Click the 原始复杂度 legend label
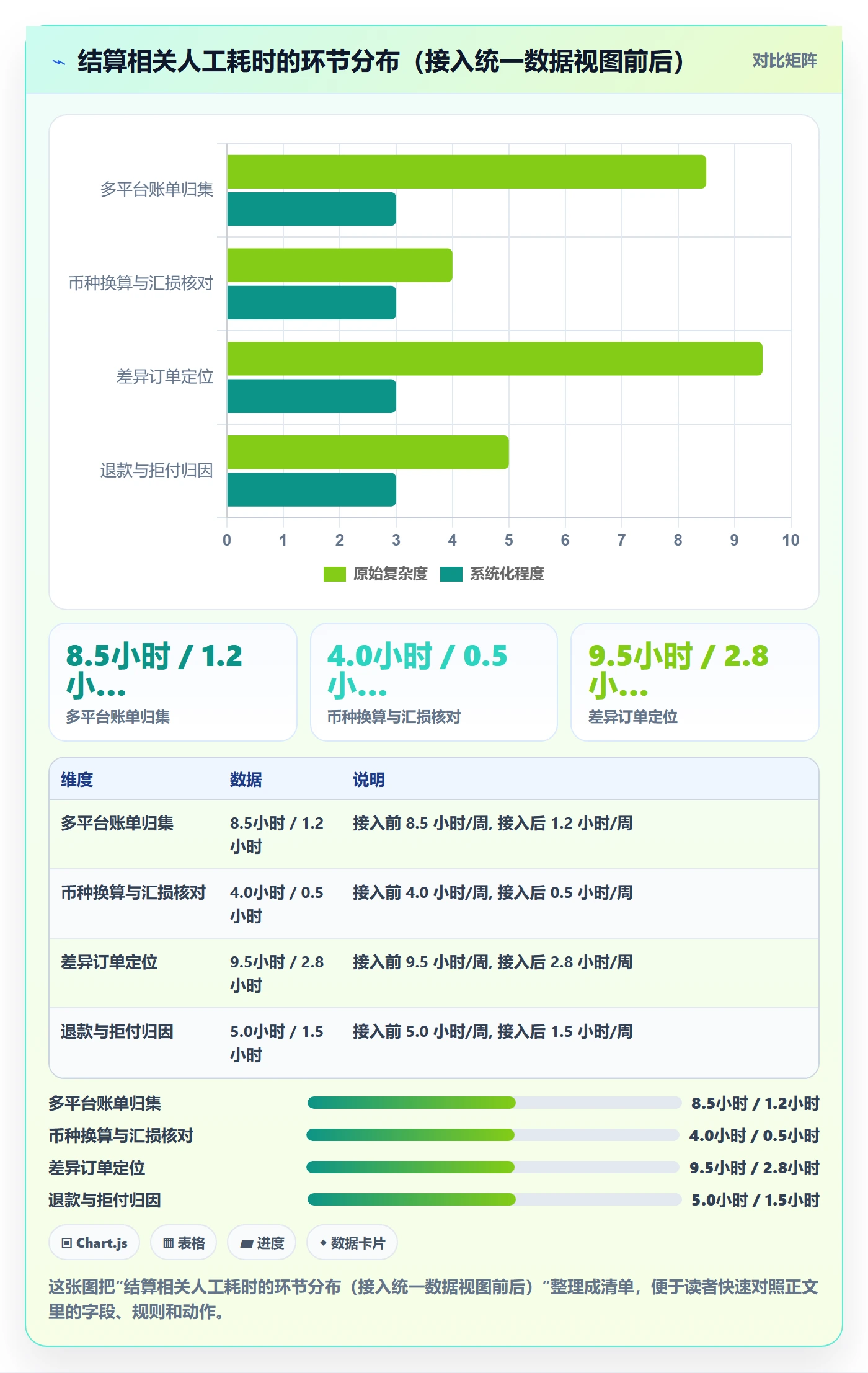 [390, 574]
